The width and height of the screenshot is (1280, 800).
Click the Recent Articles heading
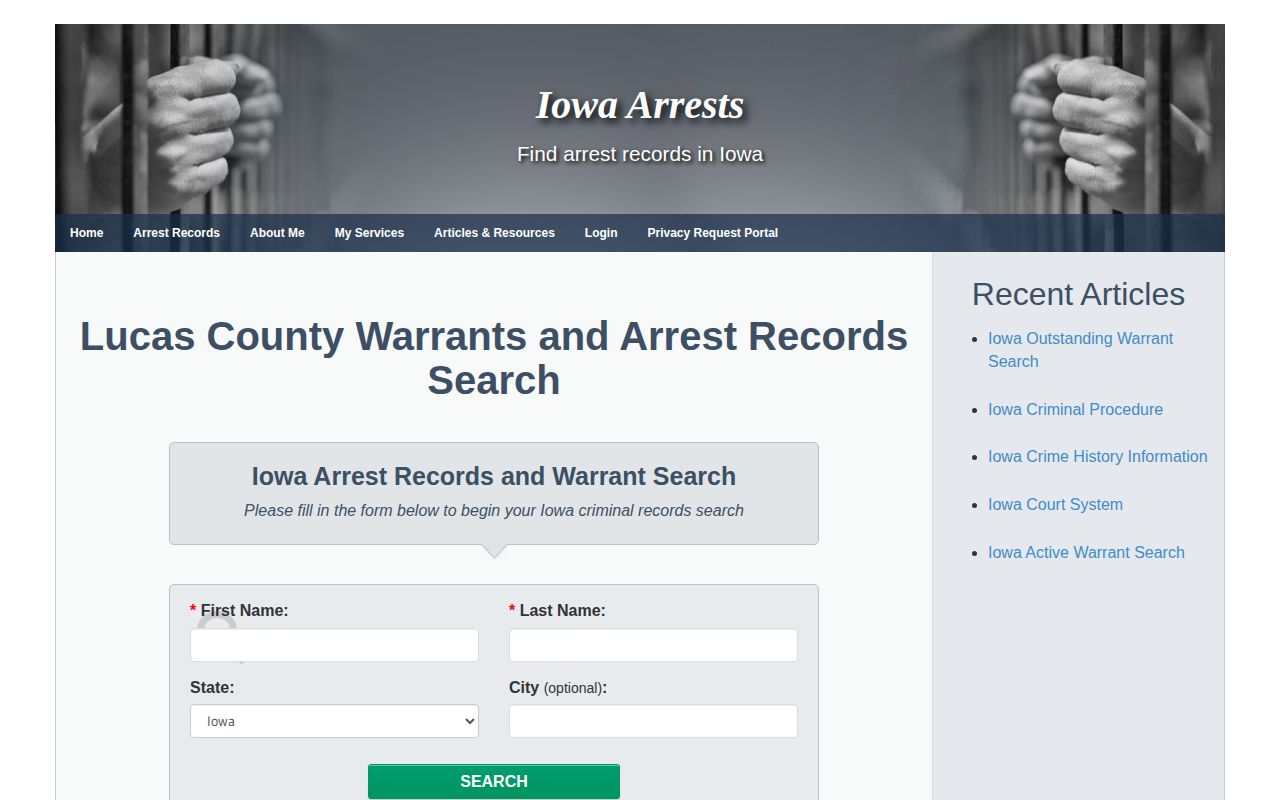[x=1078, y=294]
